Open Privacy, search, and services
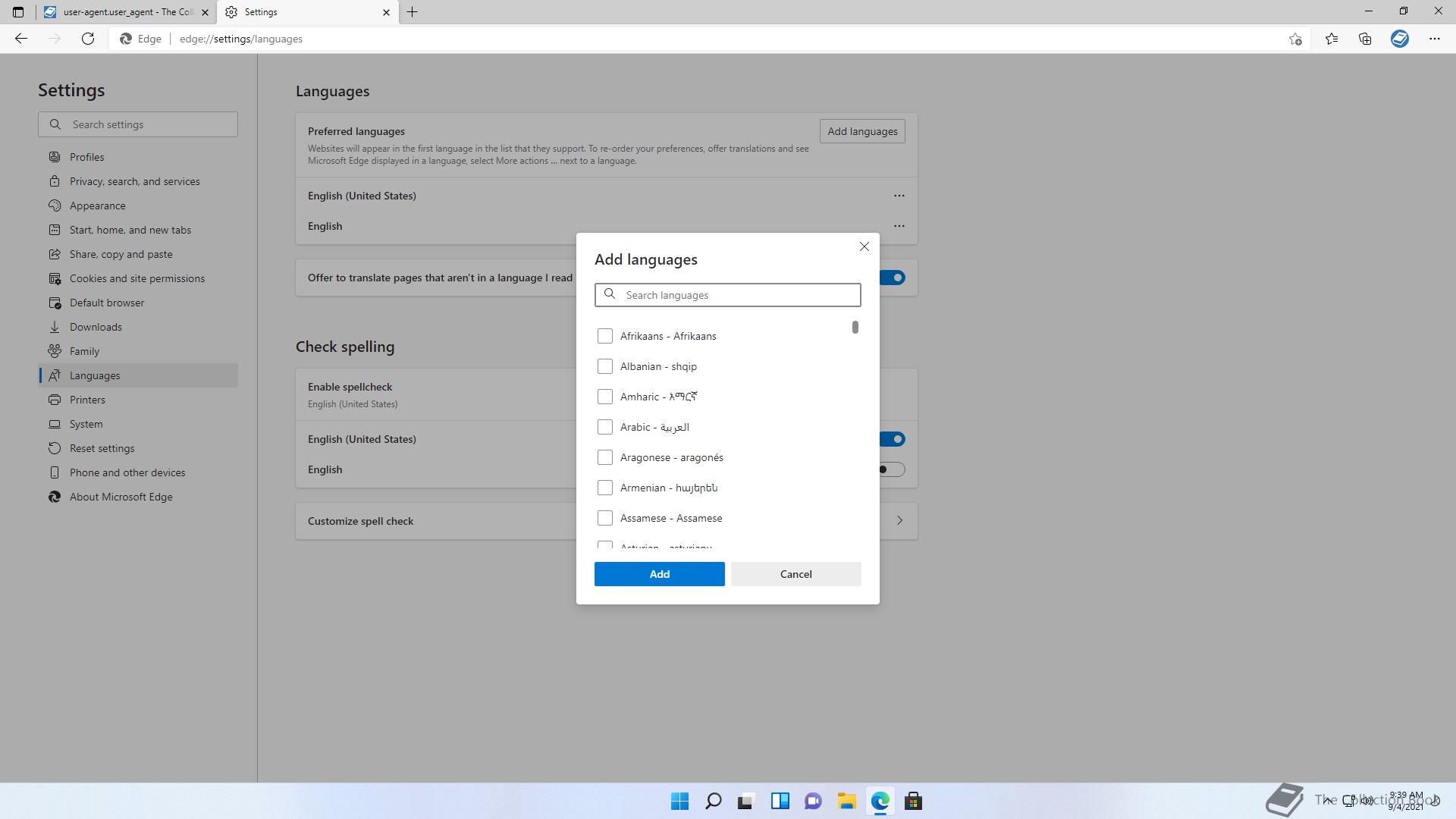This screenshot has height=819, width=1456. click(138, 181)
